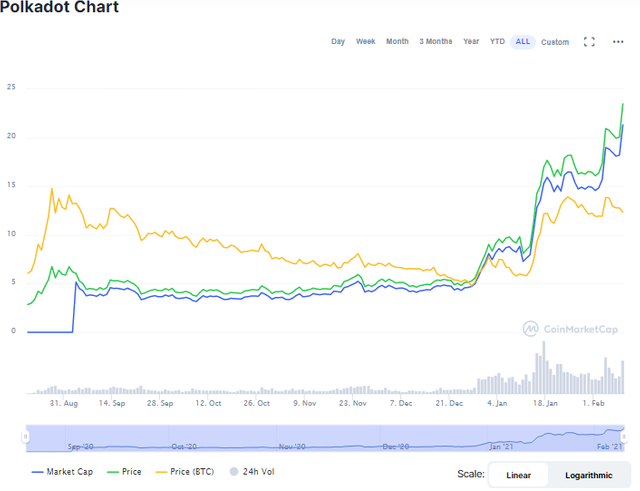Click the 15 y-axis value
The height and width of the screenshot is (491, 640).
pyautogui.click(x=11, y=185)
